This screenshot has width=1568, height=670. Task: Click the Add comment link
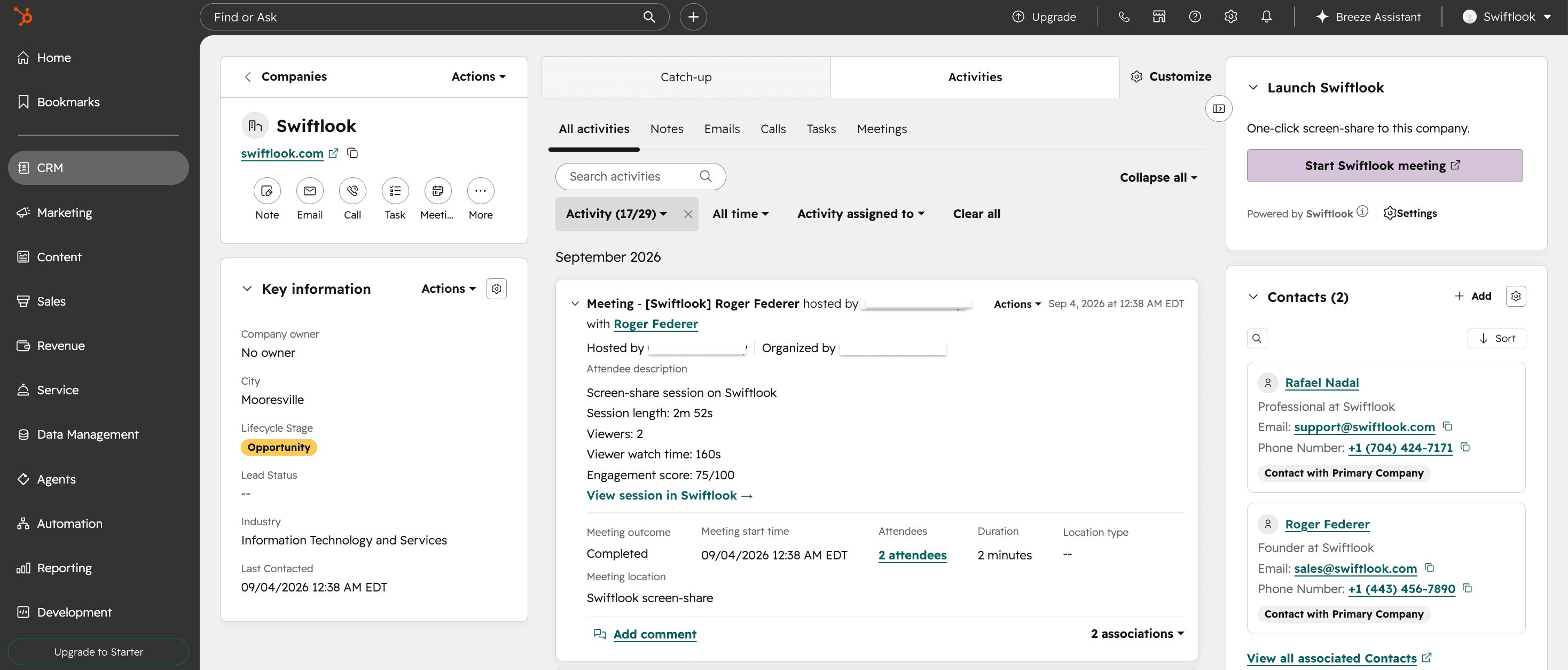pos(654,634)
